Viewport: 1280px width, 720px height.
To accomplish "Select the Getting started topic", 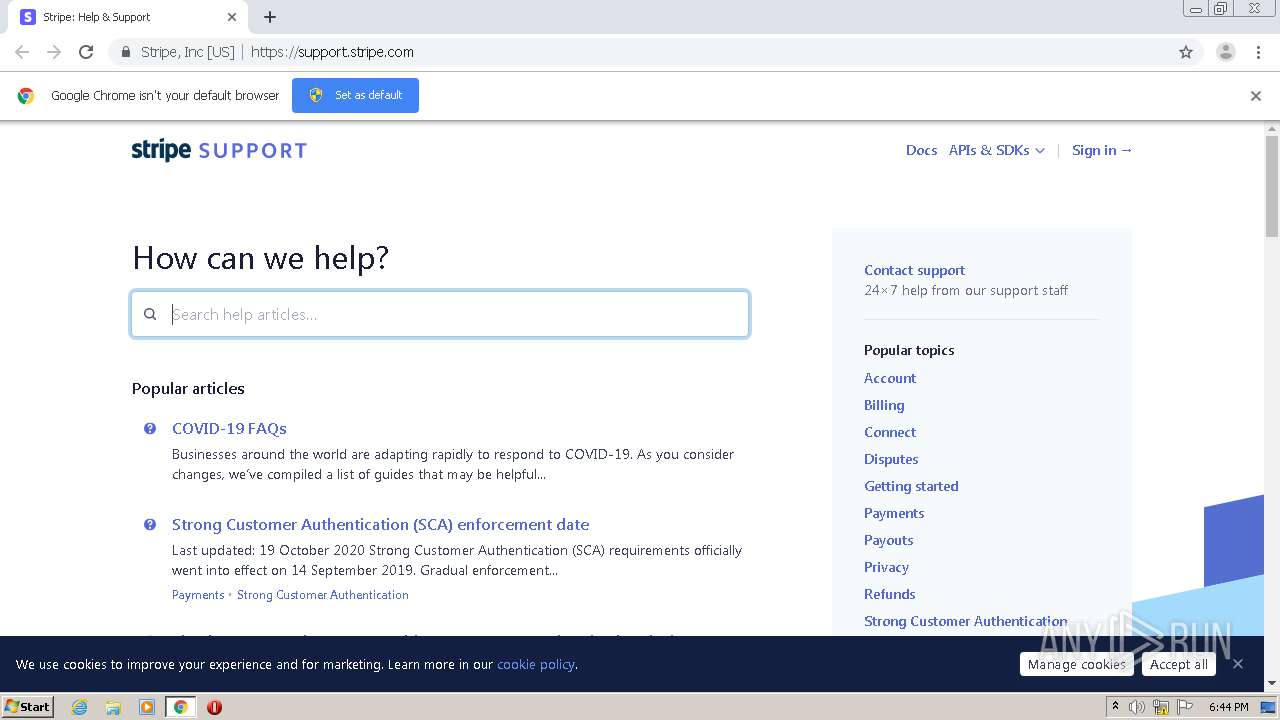I will coord(911,486).
